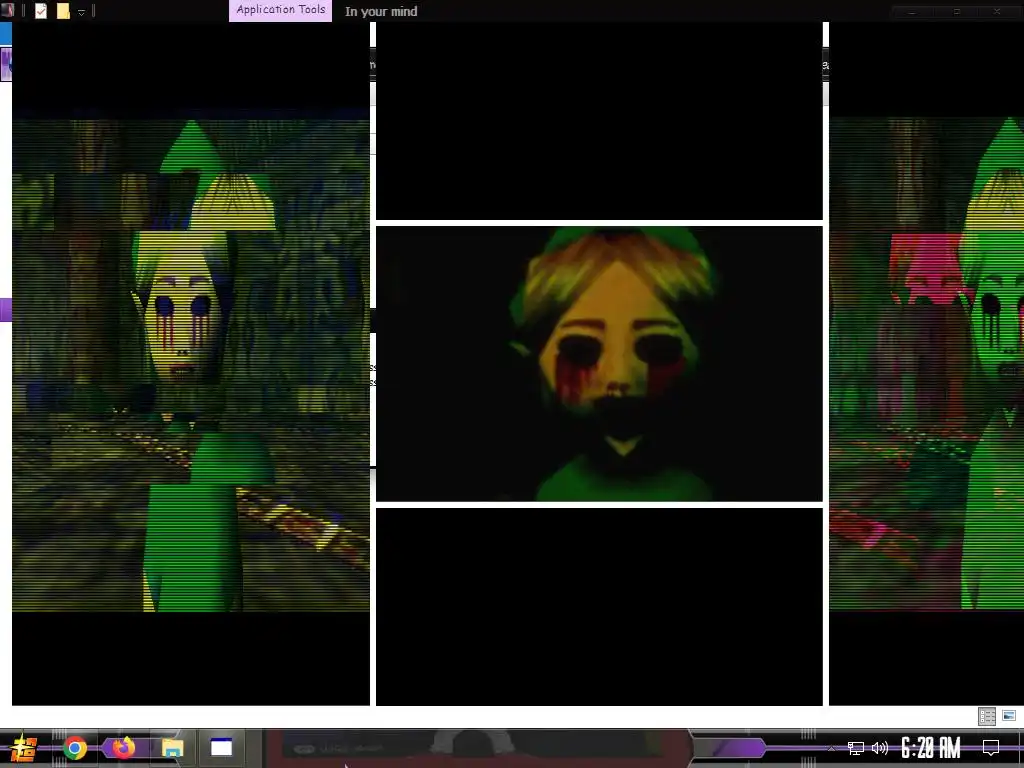
Task: Click the window icon beside the quick access toolbar
Action: [x=7, y=10]
